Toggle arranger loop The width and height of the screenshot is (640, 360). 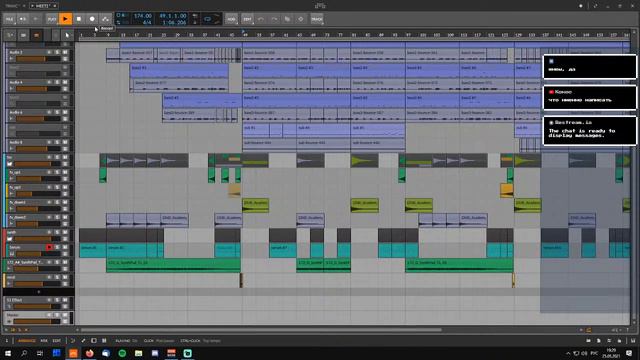[x=208, y=19]
